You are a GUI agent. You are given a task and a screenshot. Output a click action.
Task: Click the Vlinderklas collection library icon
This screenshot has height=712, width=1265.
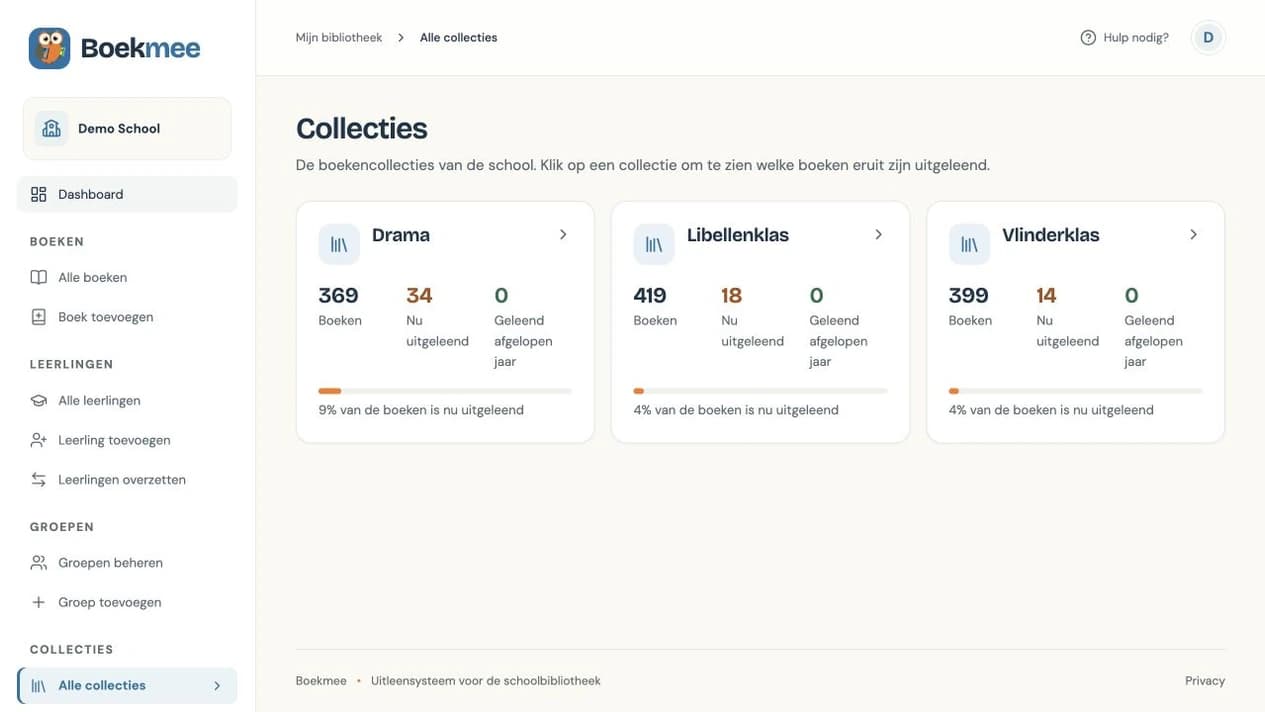[969, 244]
